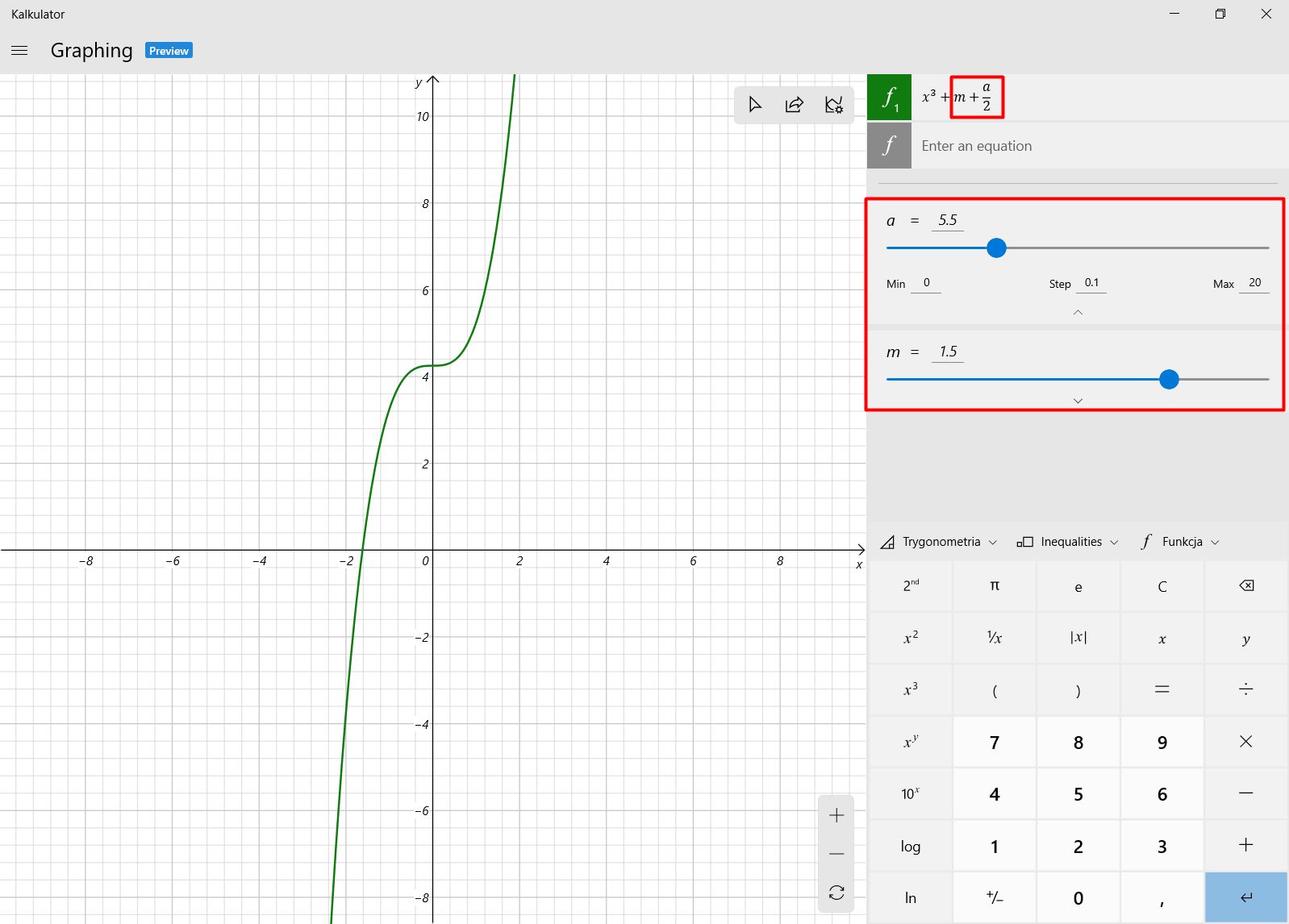Click the decimal comma key
The width and height of the screenshot is (1289, 924).
coord(1162,897)
